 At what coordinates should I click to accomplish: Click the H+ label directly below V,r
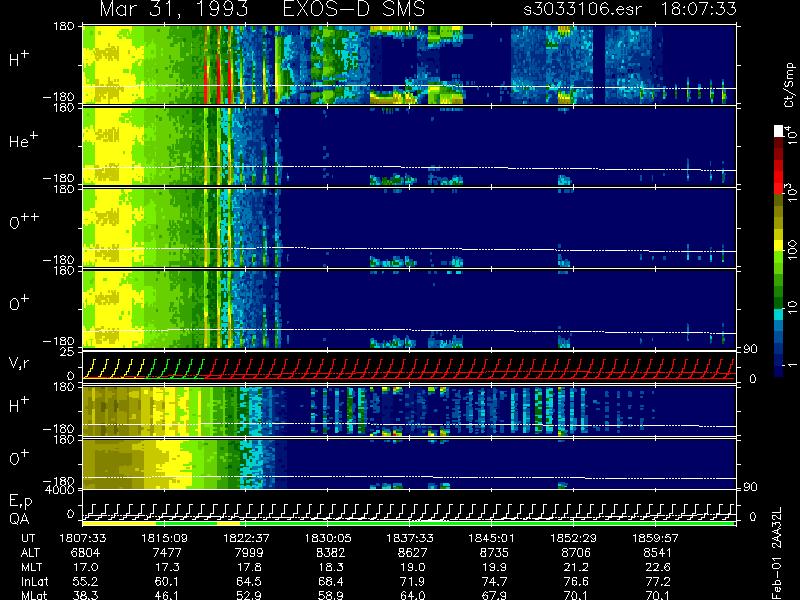coord(19,405)
